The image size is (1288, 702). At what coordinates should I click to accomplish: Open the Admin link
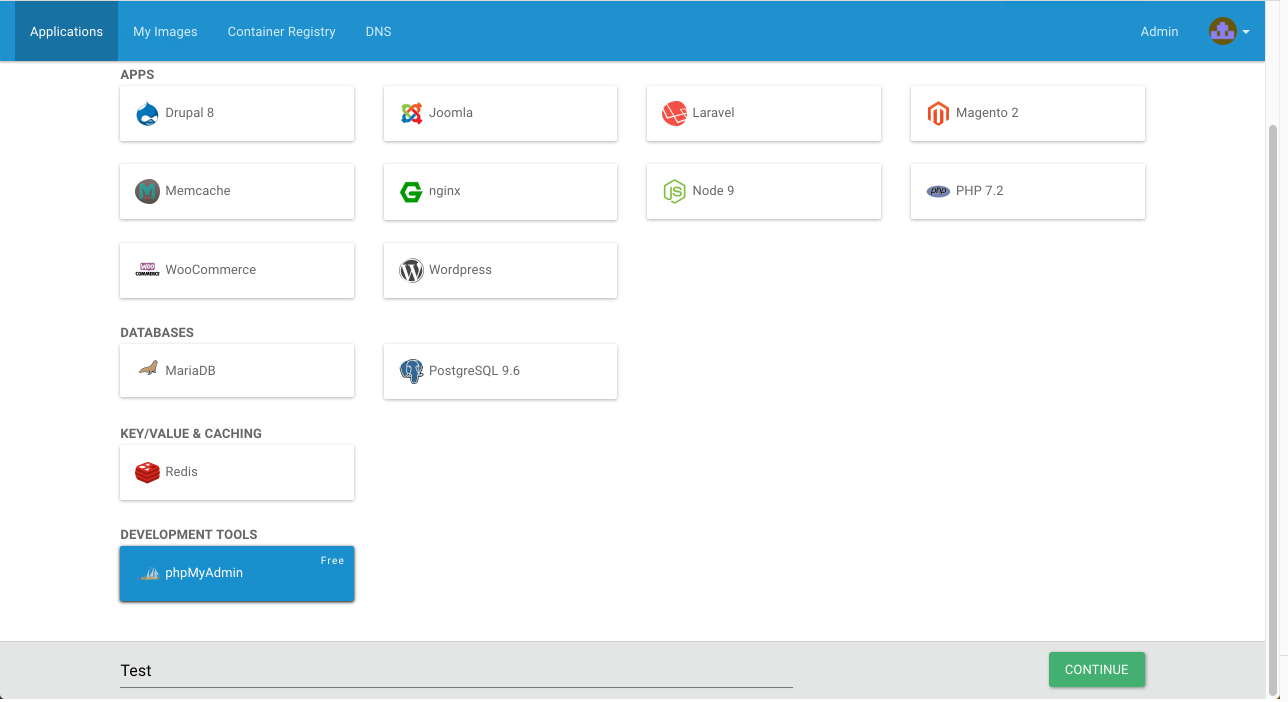click(x=1159, y=31)
